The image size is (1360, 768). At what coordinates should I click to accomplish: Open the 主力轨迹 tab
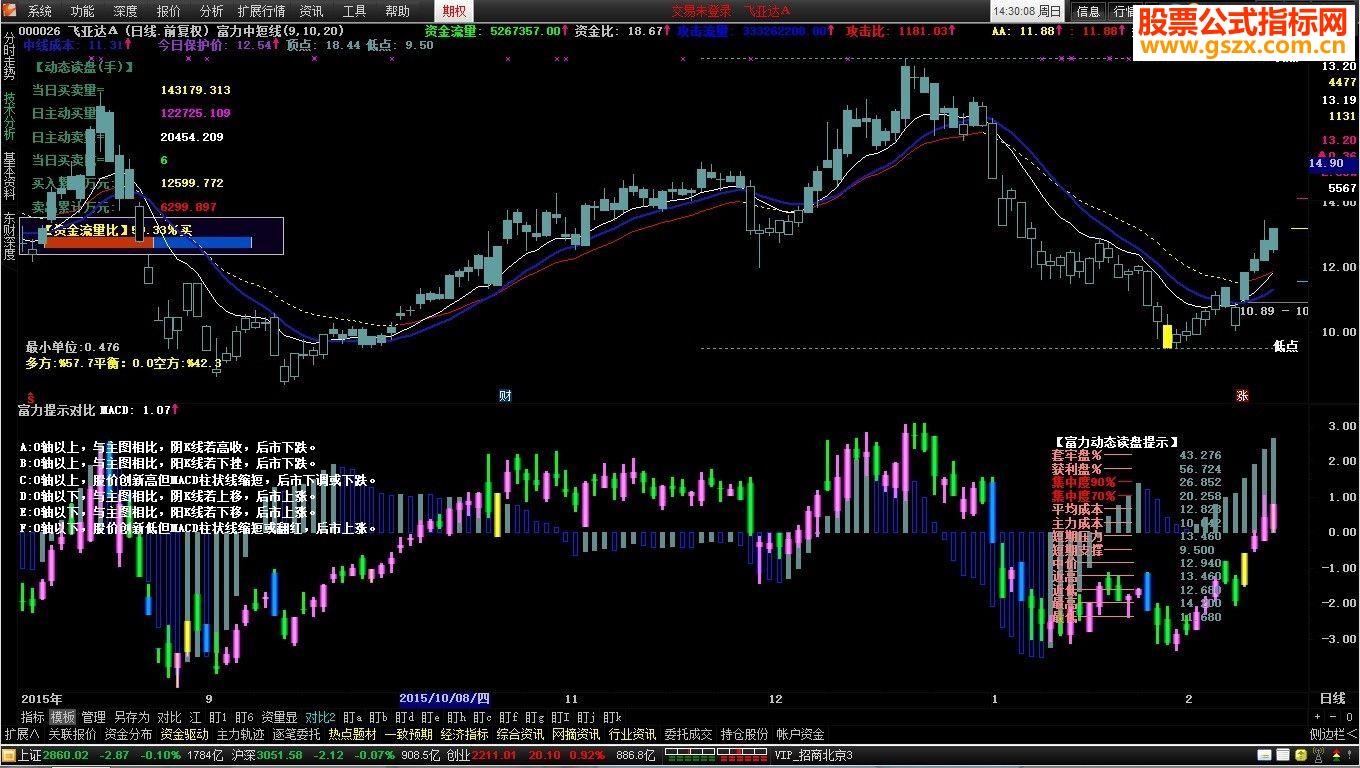click(x=240, y=734)
